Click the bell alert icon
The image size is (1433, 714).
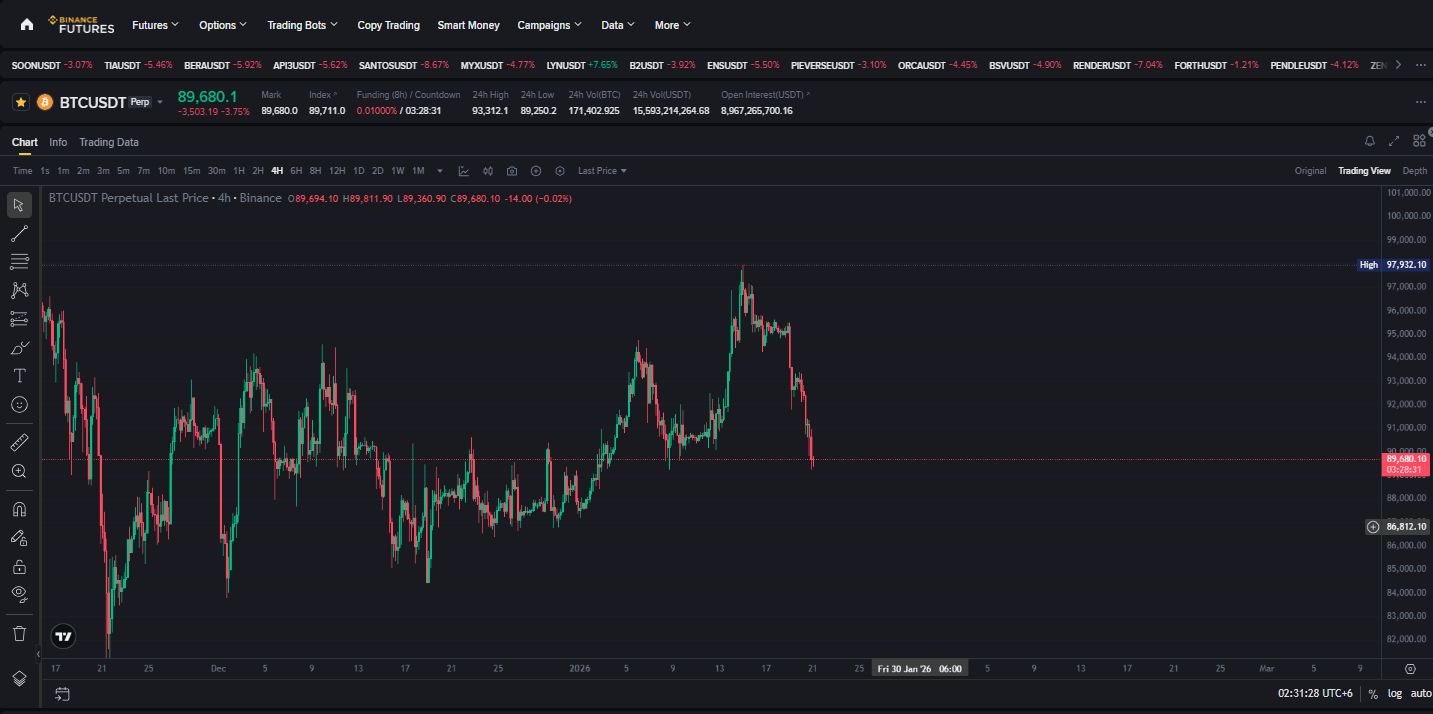point(1370,142)
